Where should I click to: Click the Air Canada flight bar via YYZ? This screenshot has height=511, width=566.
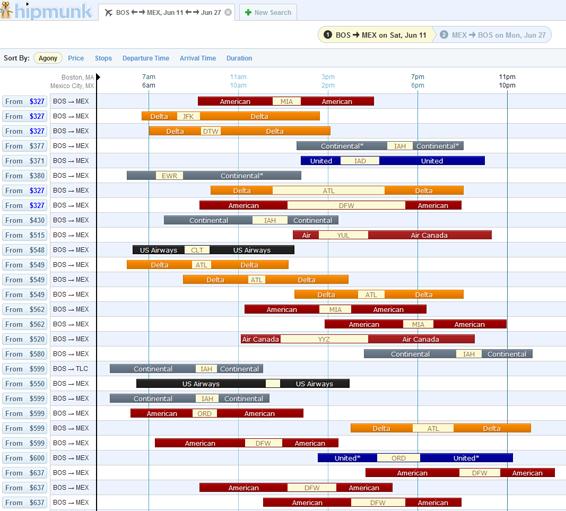point(358,339)
